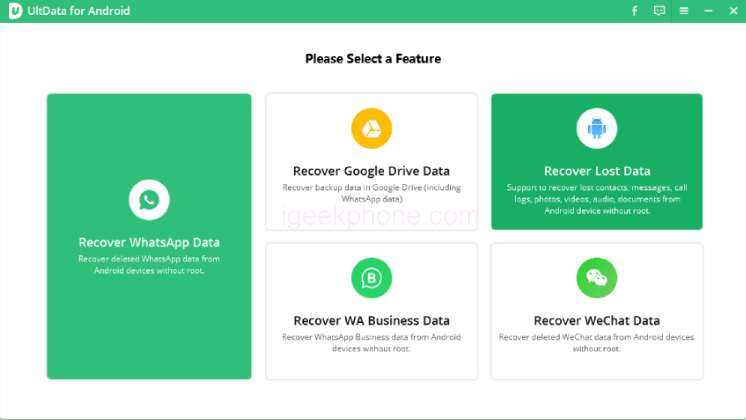This screenshot has height=420, width=746.
Task: Choose Recover Lost Data title
Action: (x=597, y=171)
